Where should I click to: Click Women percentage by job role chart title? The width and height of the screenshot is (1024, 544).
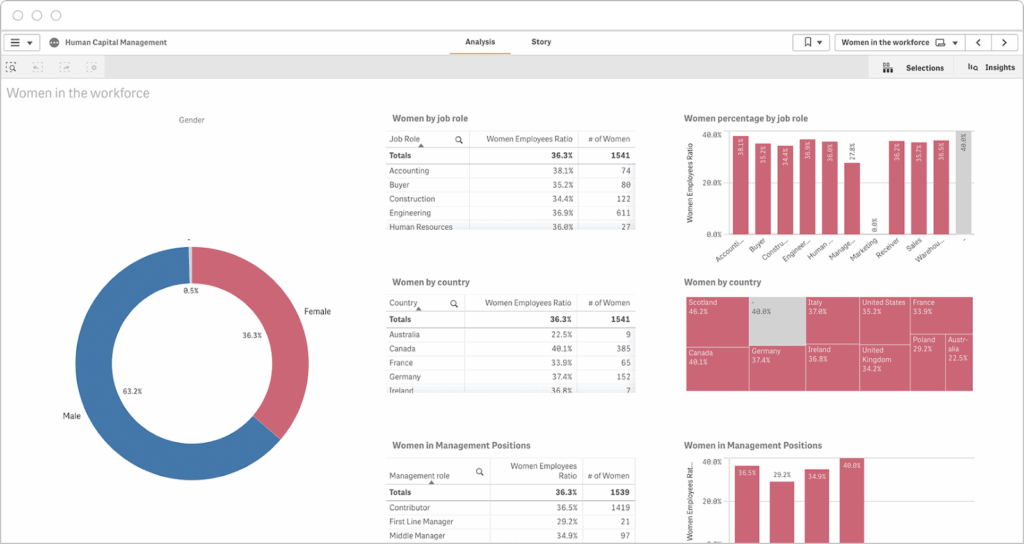click(746, 119)
